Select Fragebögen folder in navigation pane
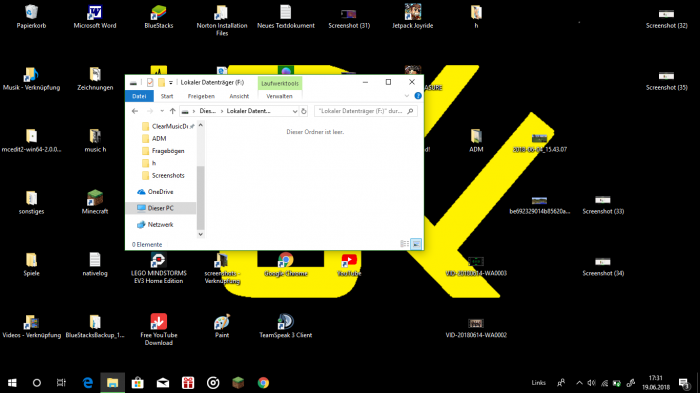 [x=163, y=151]
